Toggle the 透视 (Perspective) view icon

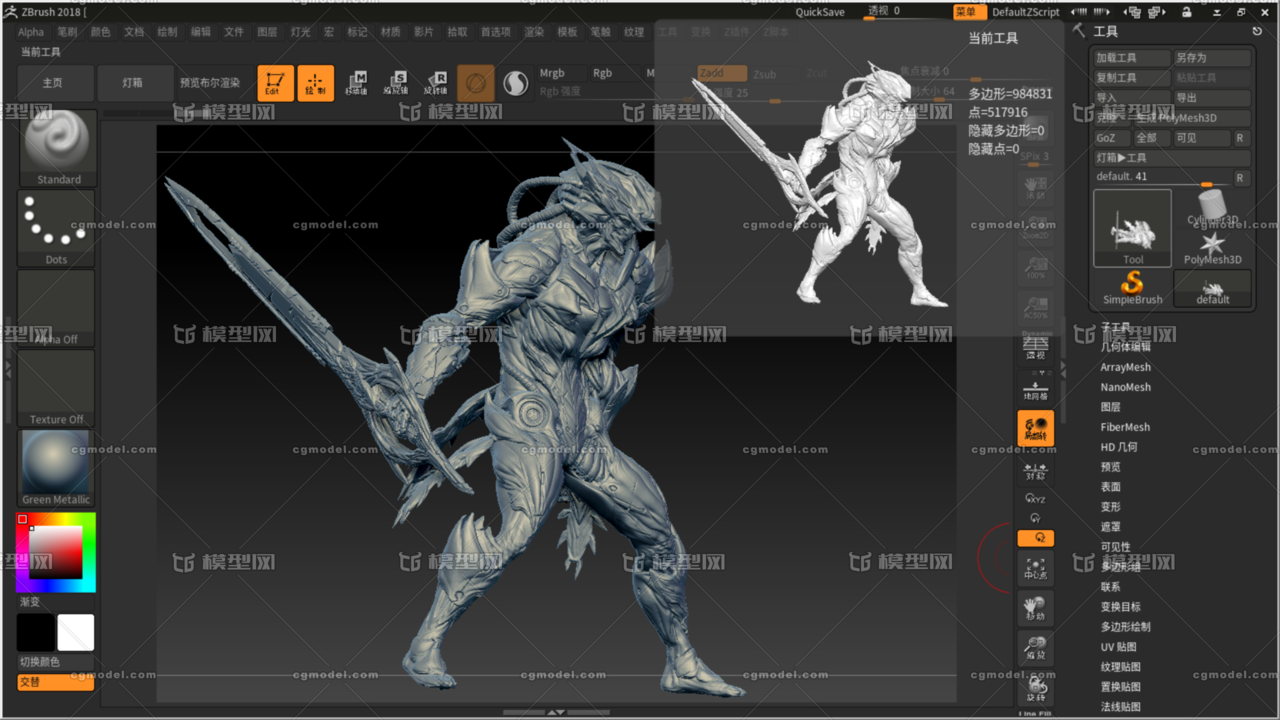(x=1035, y=348)
